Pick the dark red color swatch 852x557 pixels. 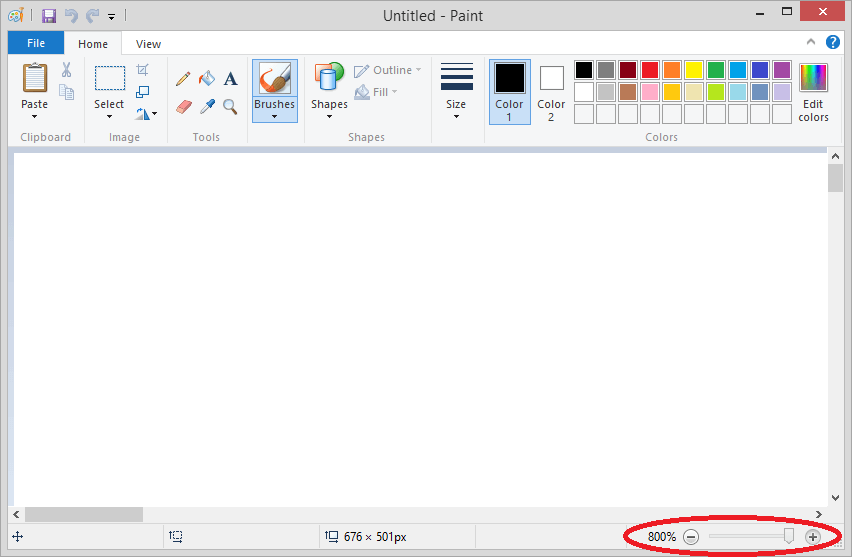click(628, 70)
